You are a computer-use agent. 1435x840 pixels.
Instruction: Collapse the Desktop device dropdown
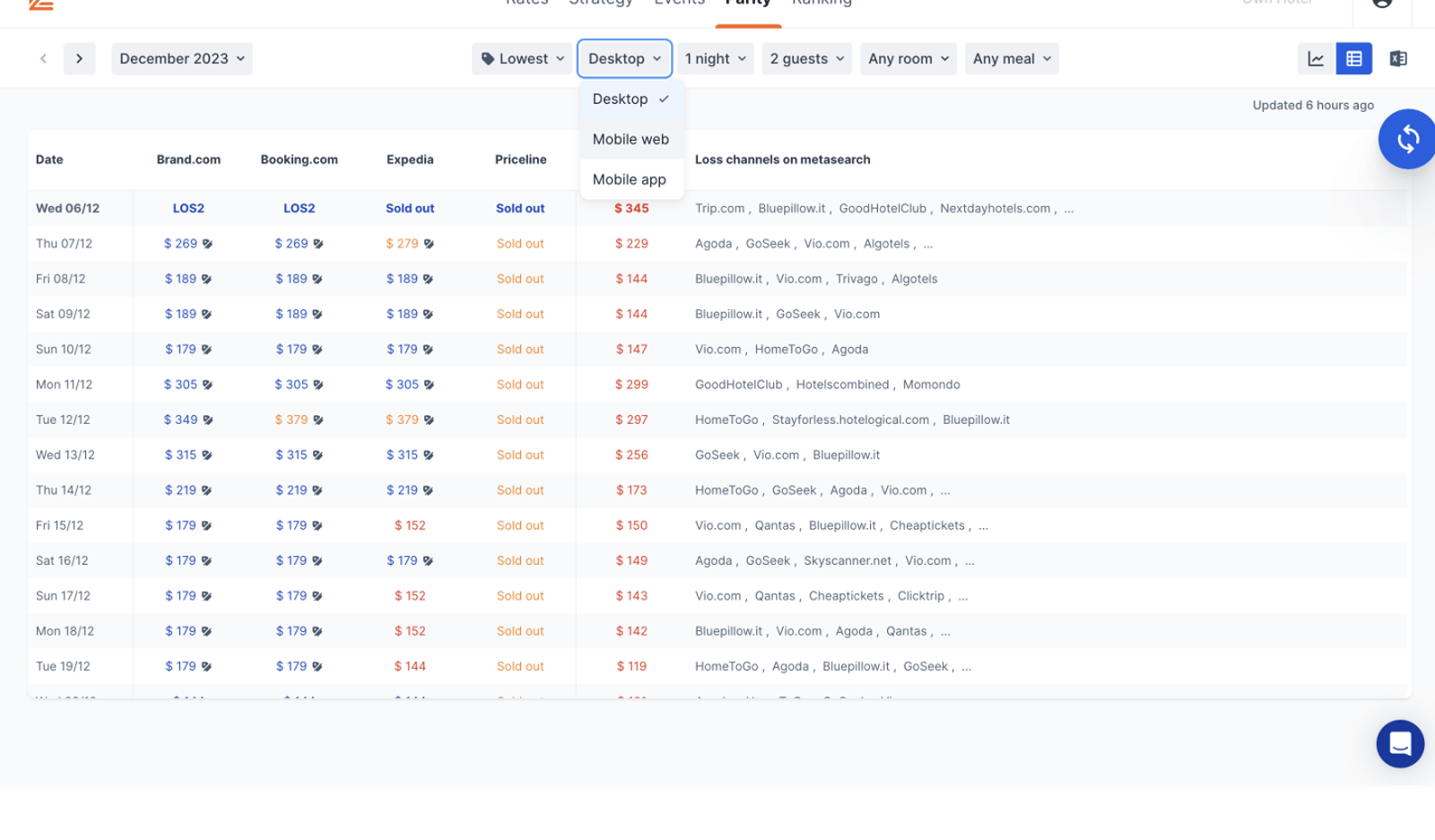(625, 59)
